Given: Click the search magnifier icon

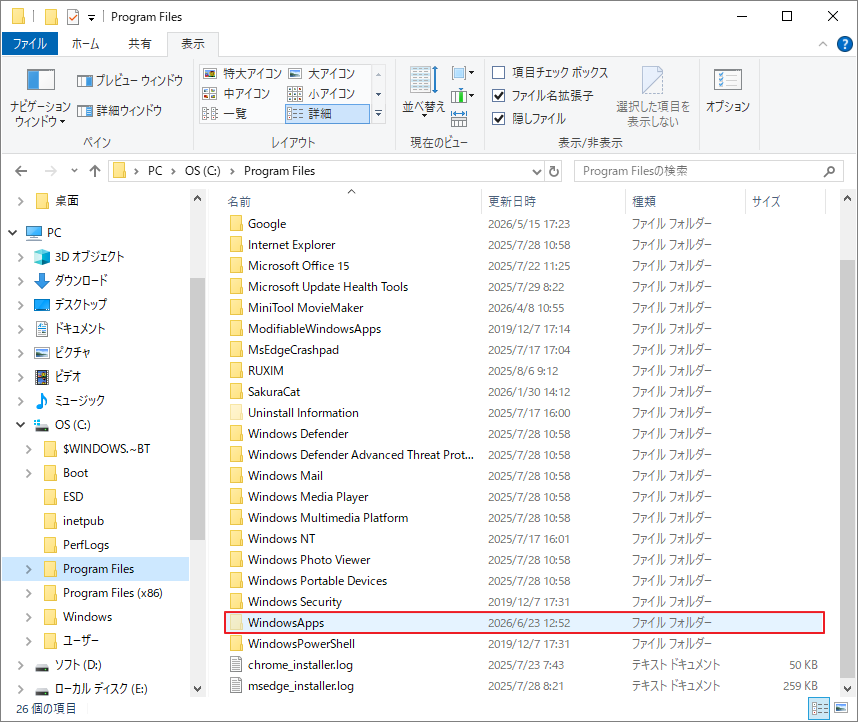Looking at the screenshot, I should [830, 171].
